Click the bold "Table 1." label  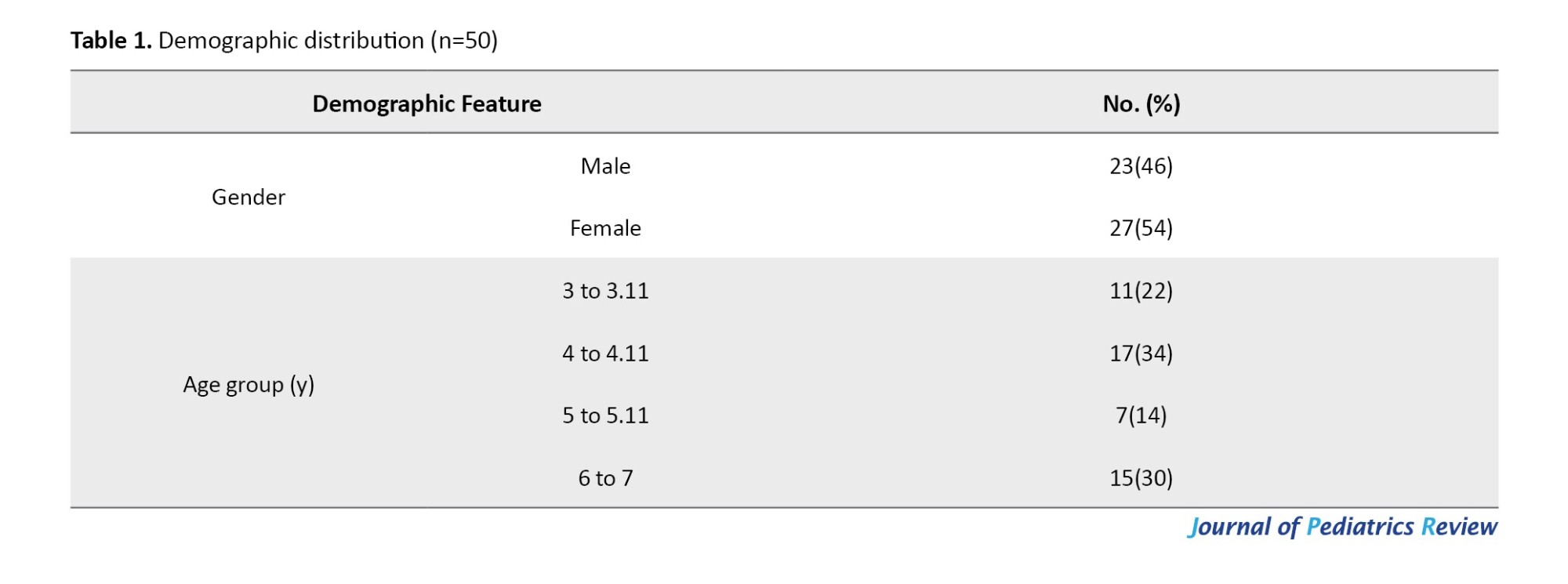111,41
